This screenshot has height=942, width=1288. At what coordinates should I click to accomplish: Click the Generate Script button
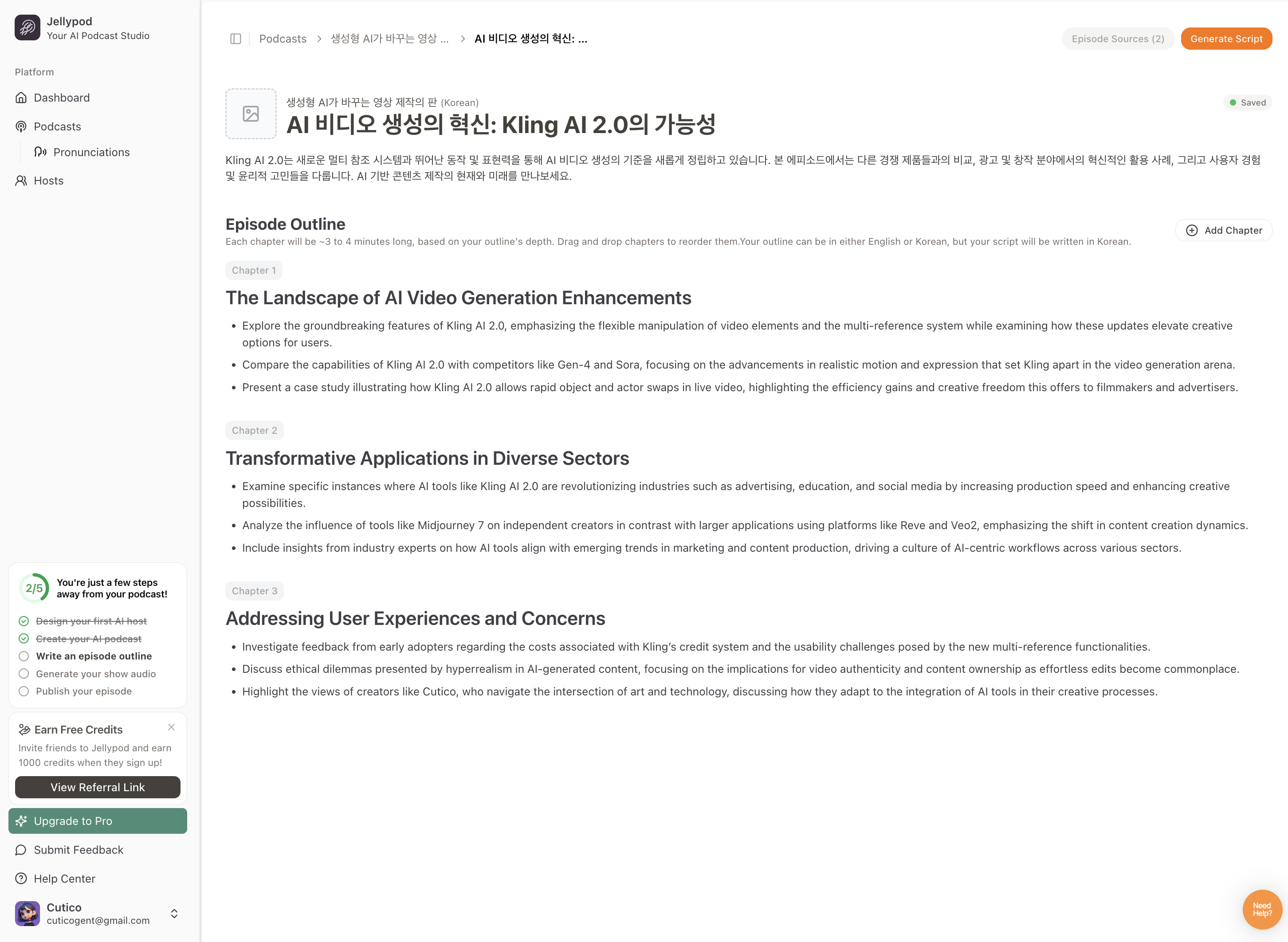[1226, 39]
